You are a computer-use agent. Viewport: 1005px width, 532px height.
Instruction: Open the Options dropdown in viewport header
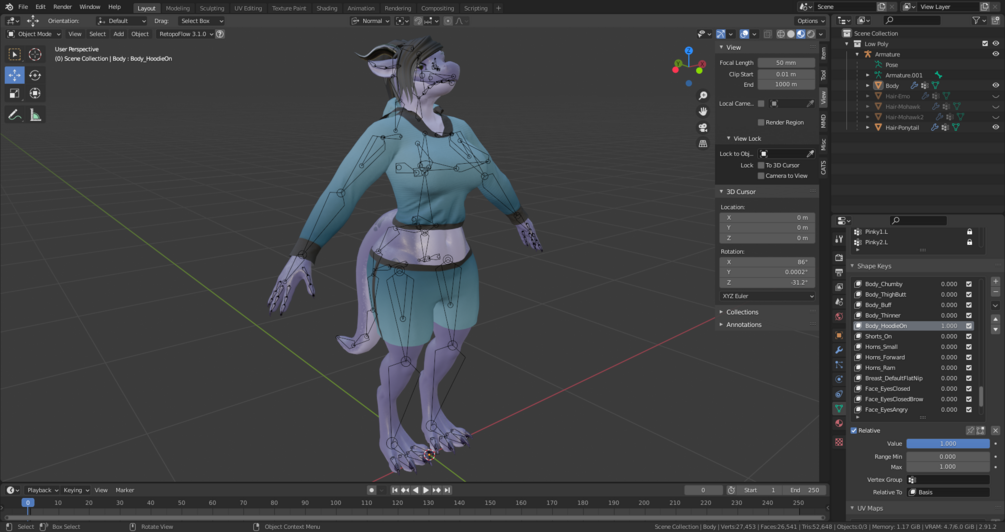[811, 21]
